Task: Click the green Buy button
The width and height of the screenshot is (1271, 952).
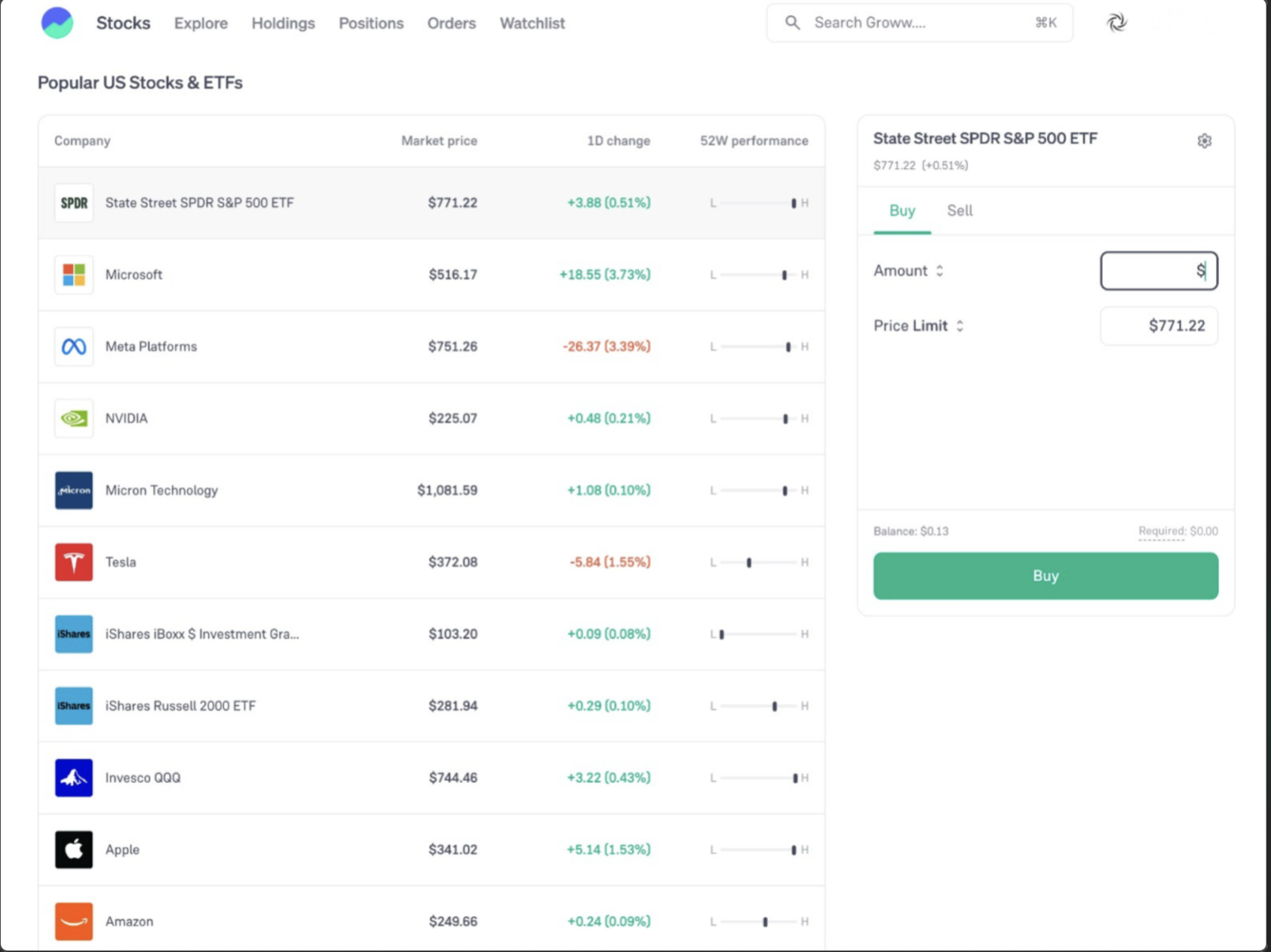Action: [1045, 576]
